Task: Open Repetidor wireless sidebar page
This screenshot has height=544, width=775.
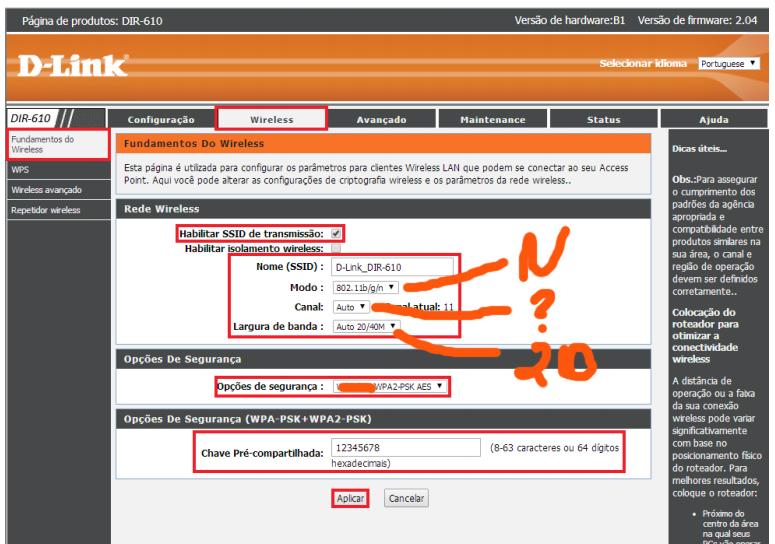Action: (58, 210)
